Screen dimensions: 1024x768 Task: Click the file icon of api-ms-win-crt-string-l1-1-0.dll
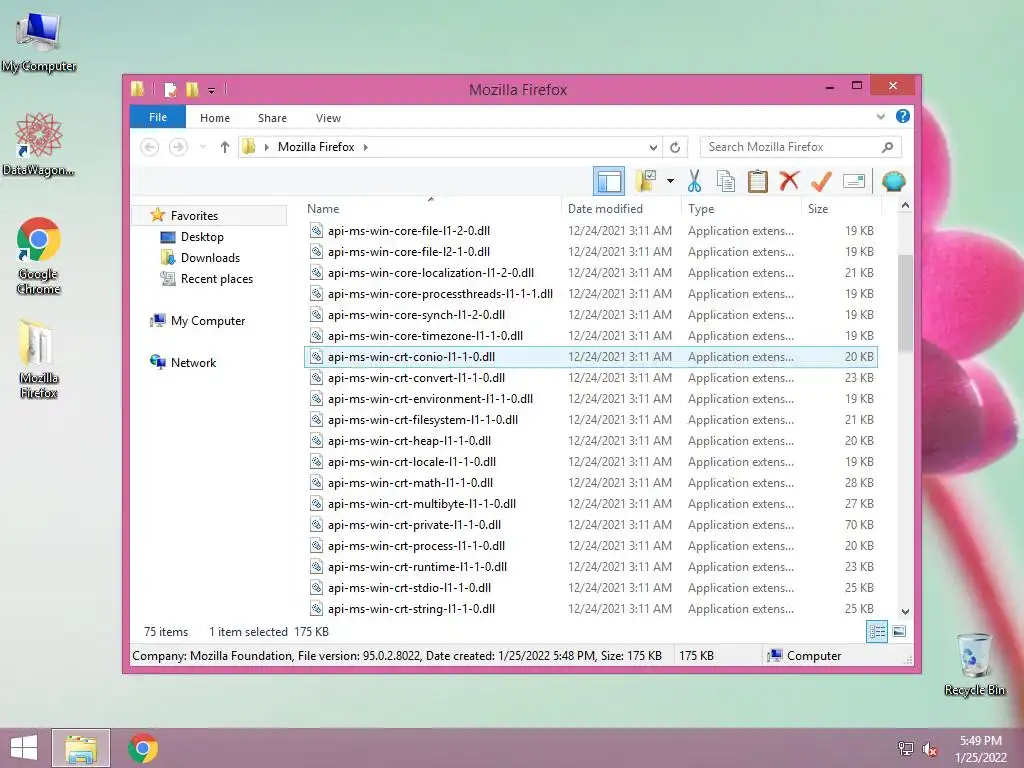pyautogui.click(x=316, y=608)
